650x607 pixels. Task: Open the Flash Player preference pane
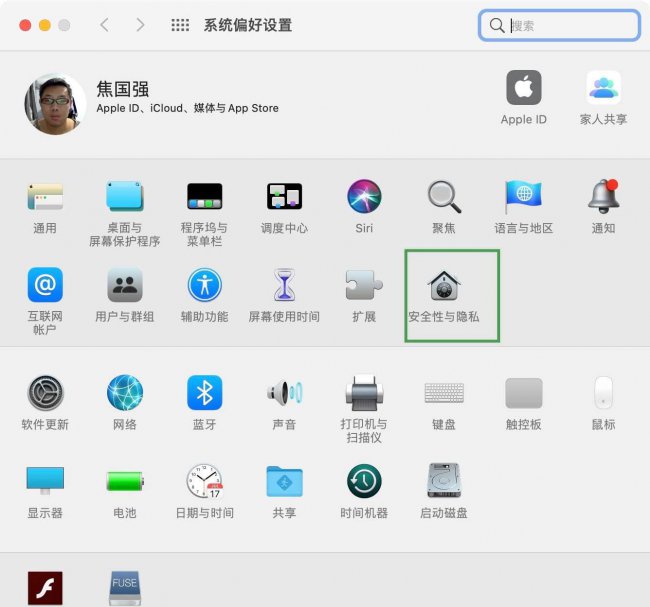point(45,588)
